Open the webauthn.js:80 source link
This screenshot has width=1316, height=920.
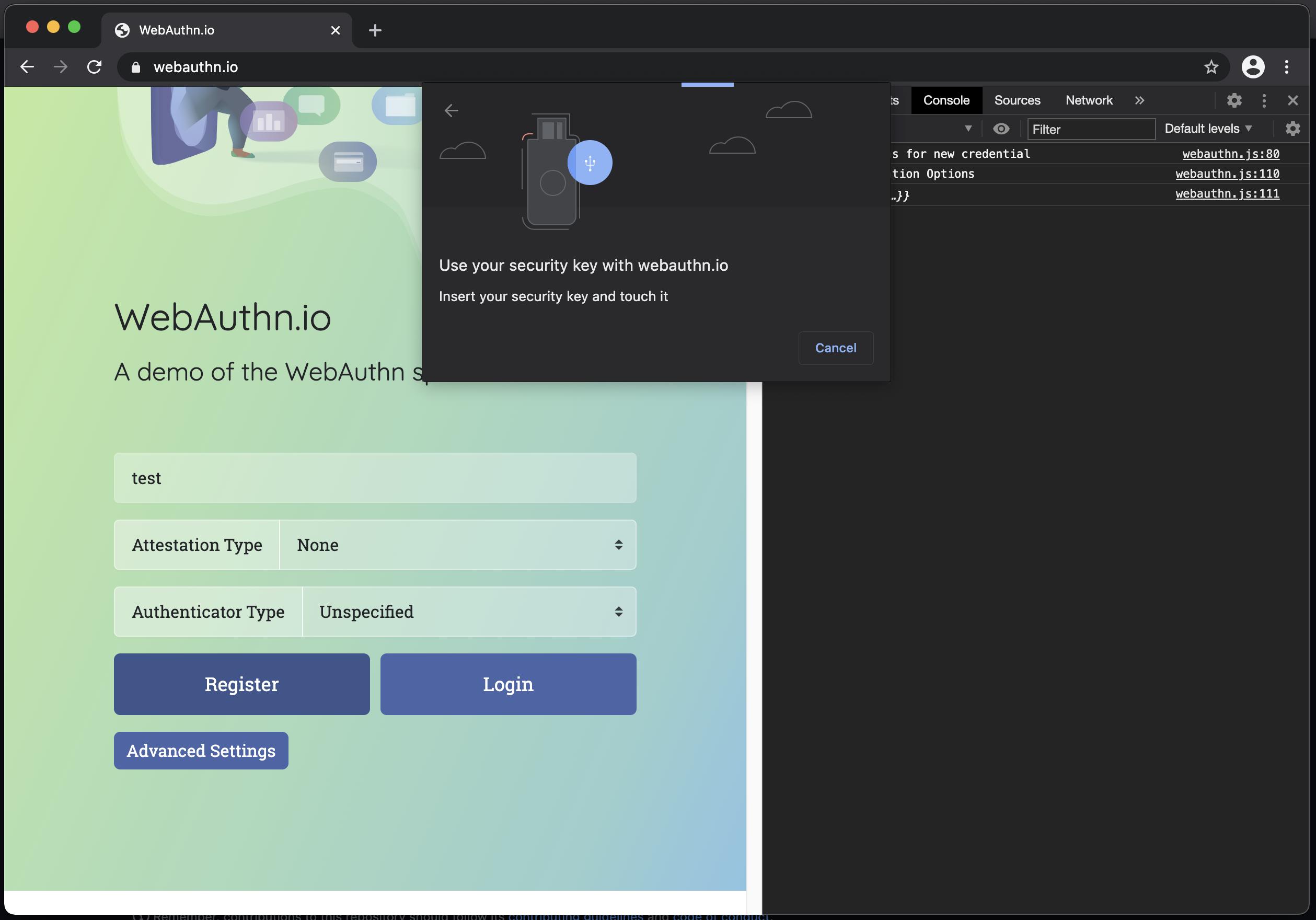(x=1230, y=154)
